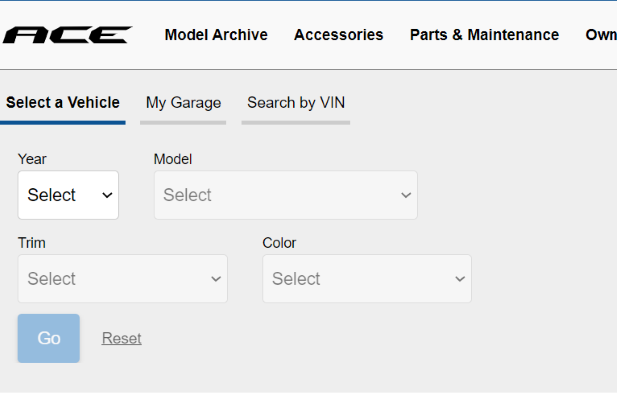Click the ACE logo

(x=66, y=35)
